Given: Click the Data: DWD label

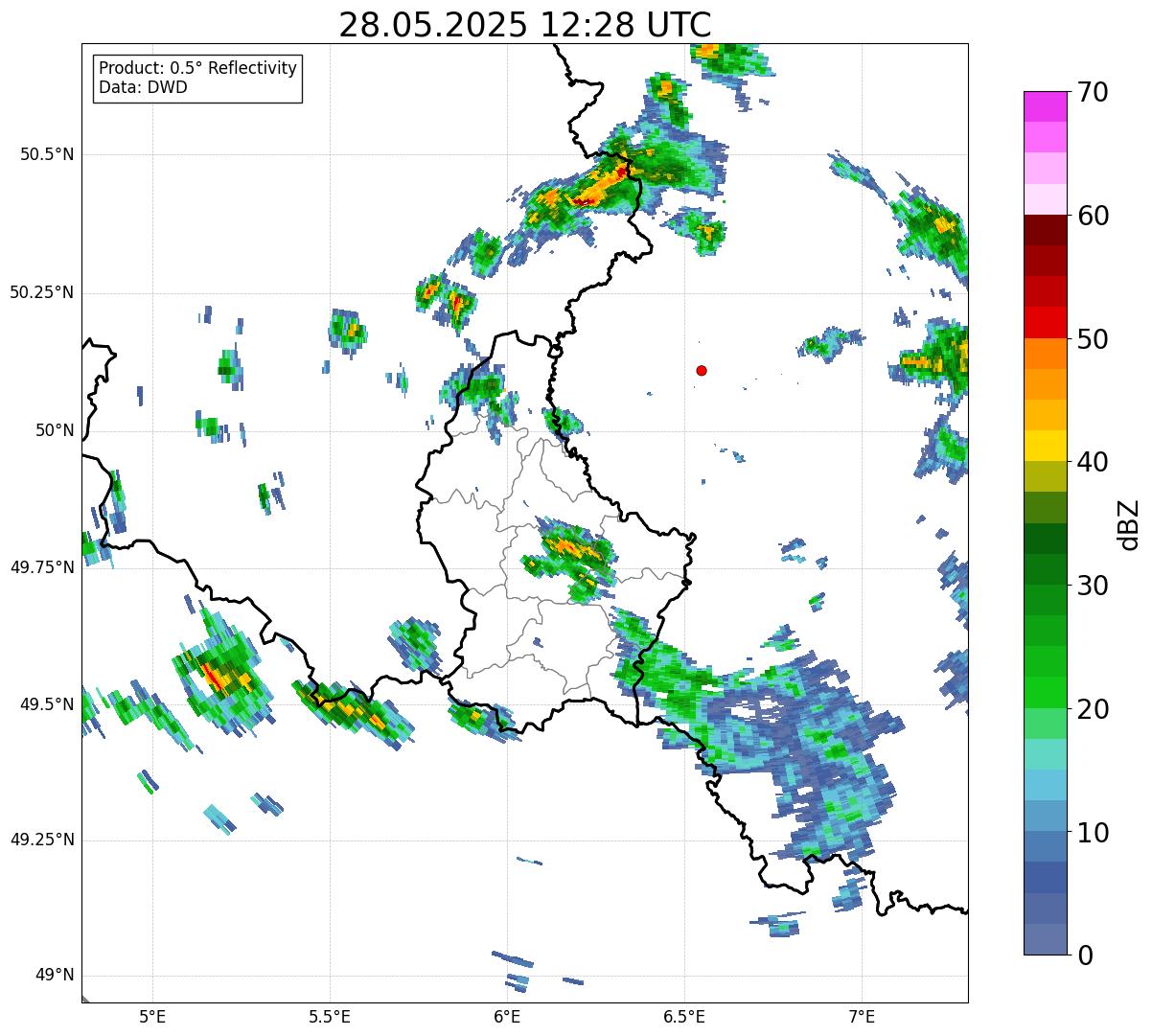Looking at the screenshot, I should tap(143, 87).
